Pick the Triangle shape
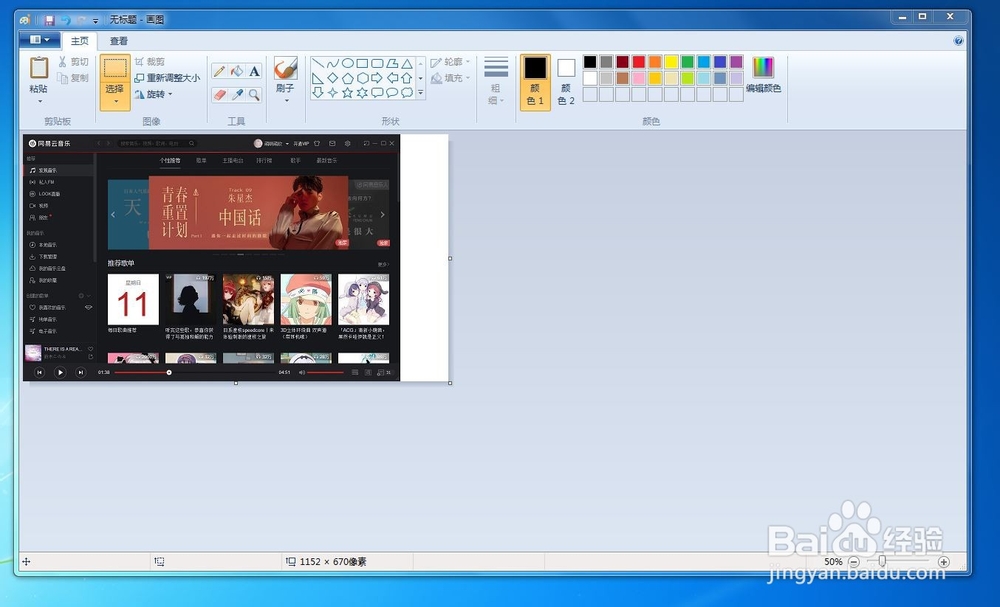The height and width of the screenshot is (607, 1000). tap(407, 63)
